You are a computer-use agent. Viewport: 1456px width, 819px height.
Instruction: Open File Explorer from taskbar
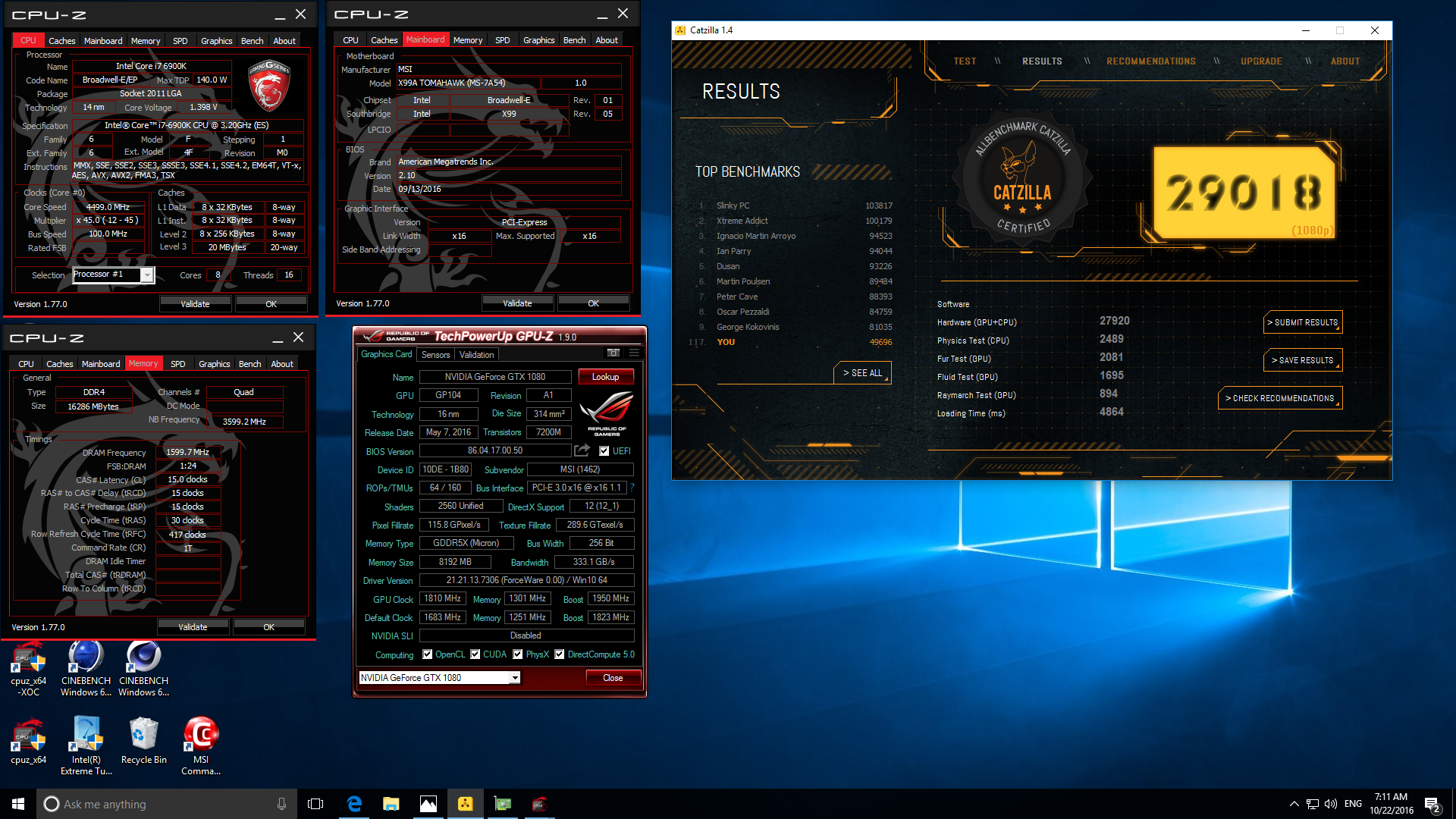(x=391, y=804)
